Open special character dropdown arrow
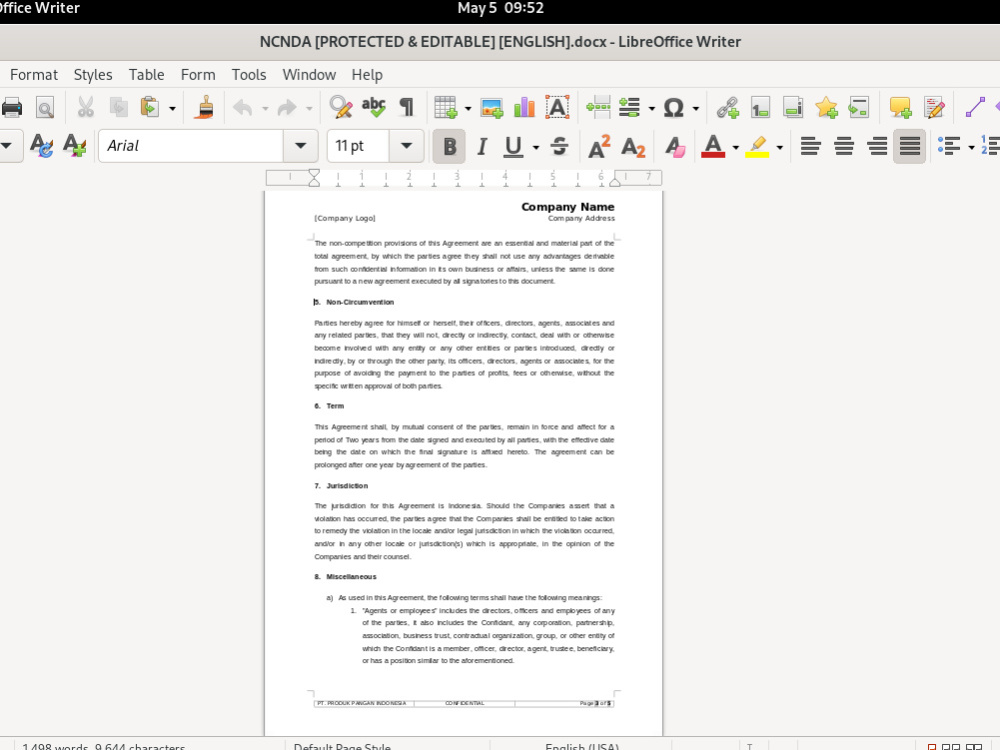The height and width of the screenshot is (750, 1000). tap(696, 108)
